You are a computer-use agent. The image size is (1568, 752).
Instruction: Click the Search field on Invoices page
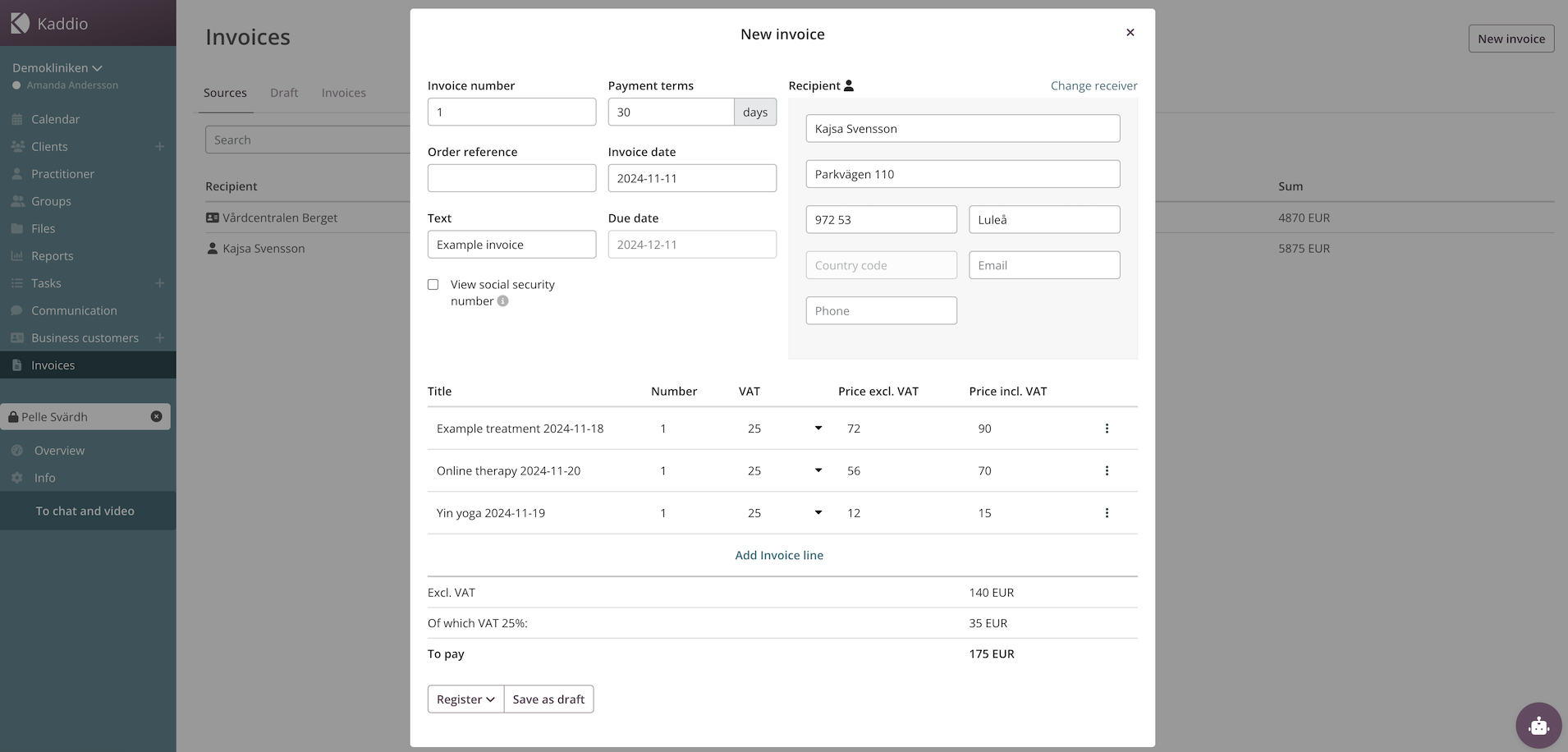coord(308,140)
